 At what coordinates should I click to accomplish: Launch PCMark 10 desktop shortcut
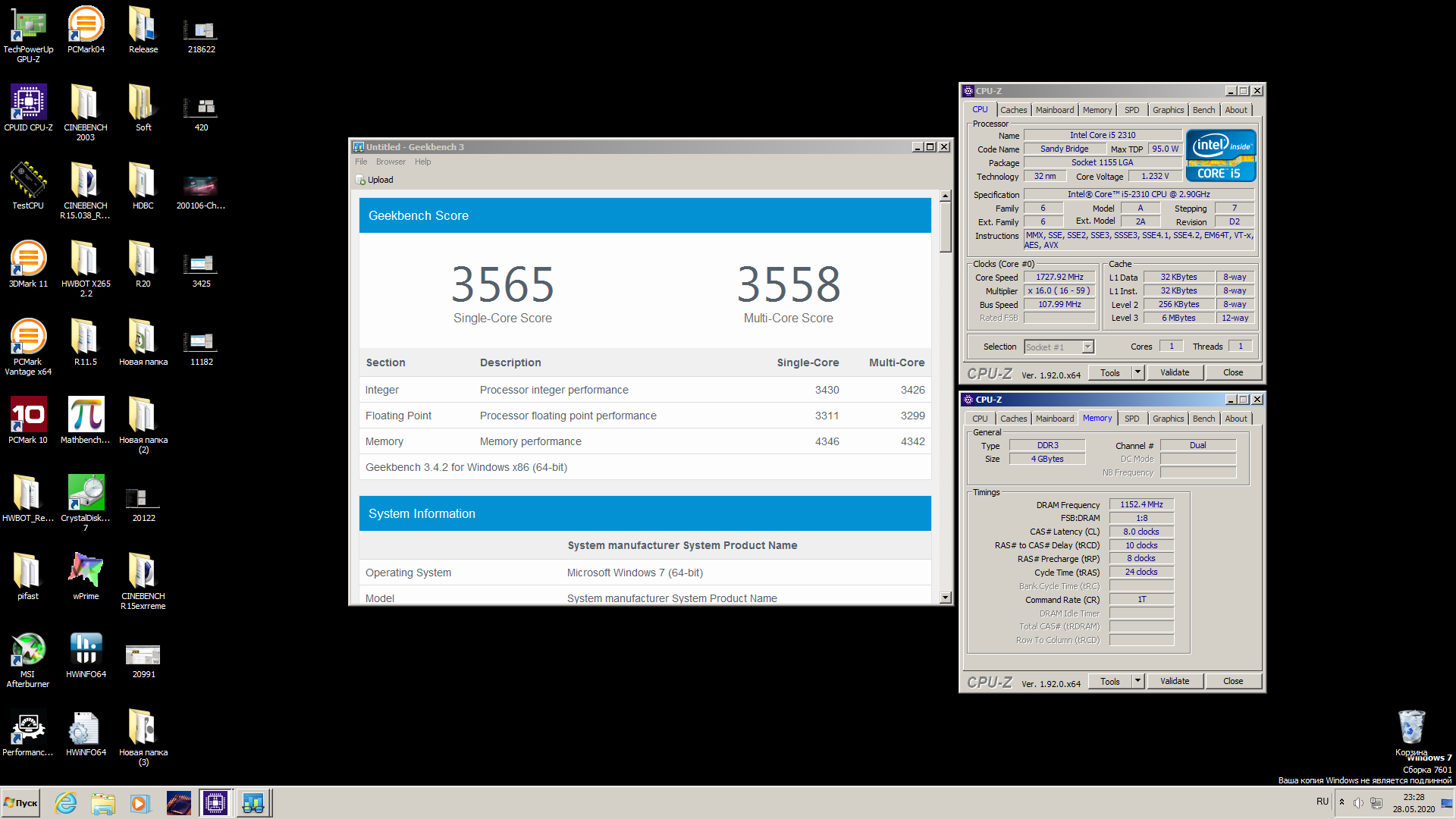(x=28, y=421)
